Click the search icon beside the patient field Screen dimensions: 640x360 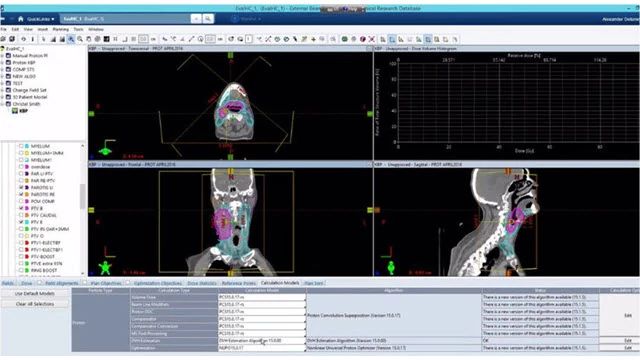click(208, 19)
